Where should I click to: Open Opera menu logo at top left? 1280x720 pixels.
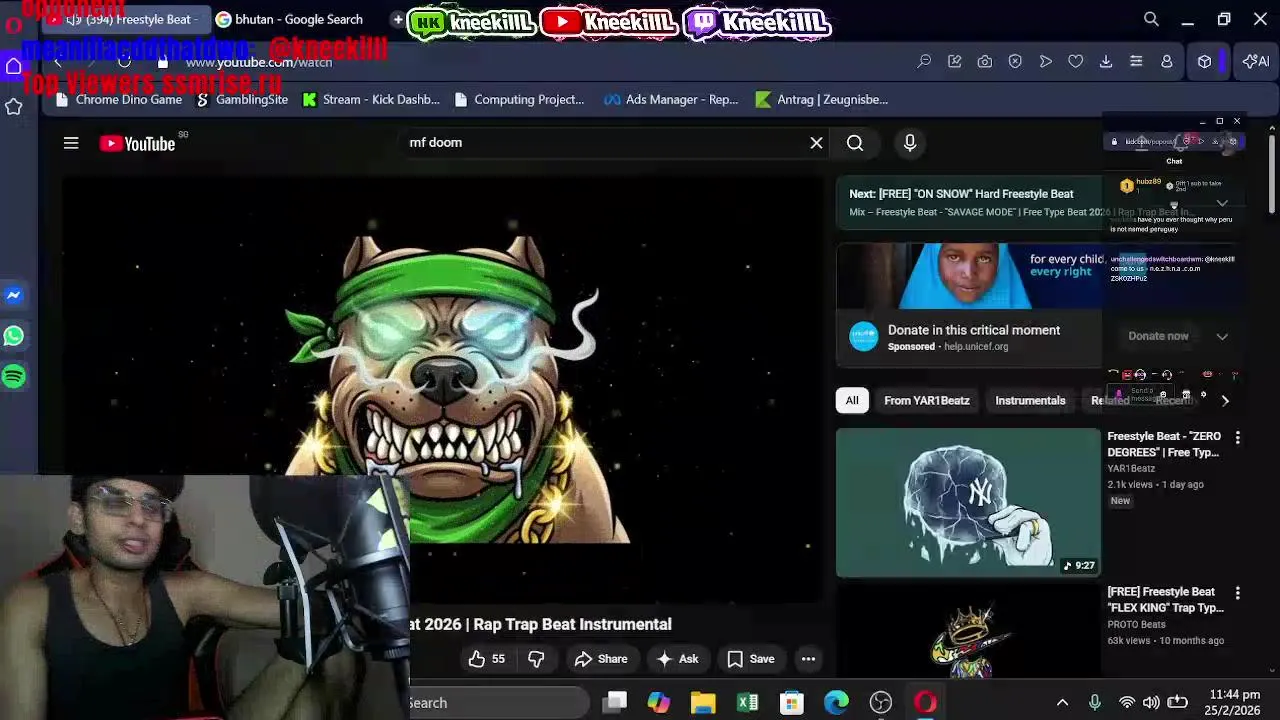coord(13,25)
